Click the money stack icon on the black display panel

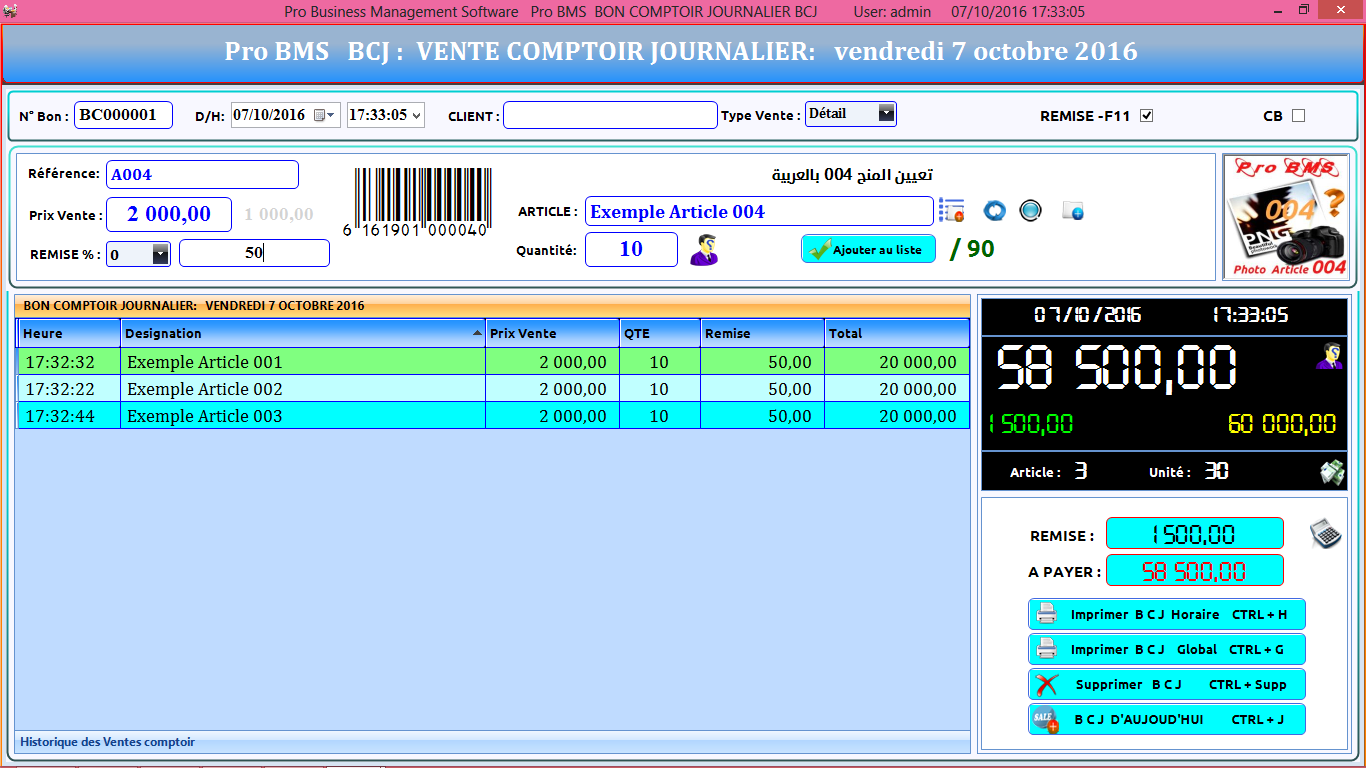[x=1331, y=471]
